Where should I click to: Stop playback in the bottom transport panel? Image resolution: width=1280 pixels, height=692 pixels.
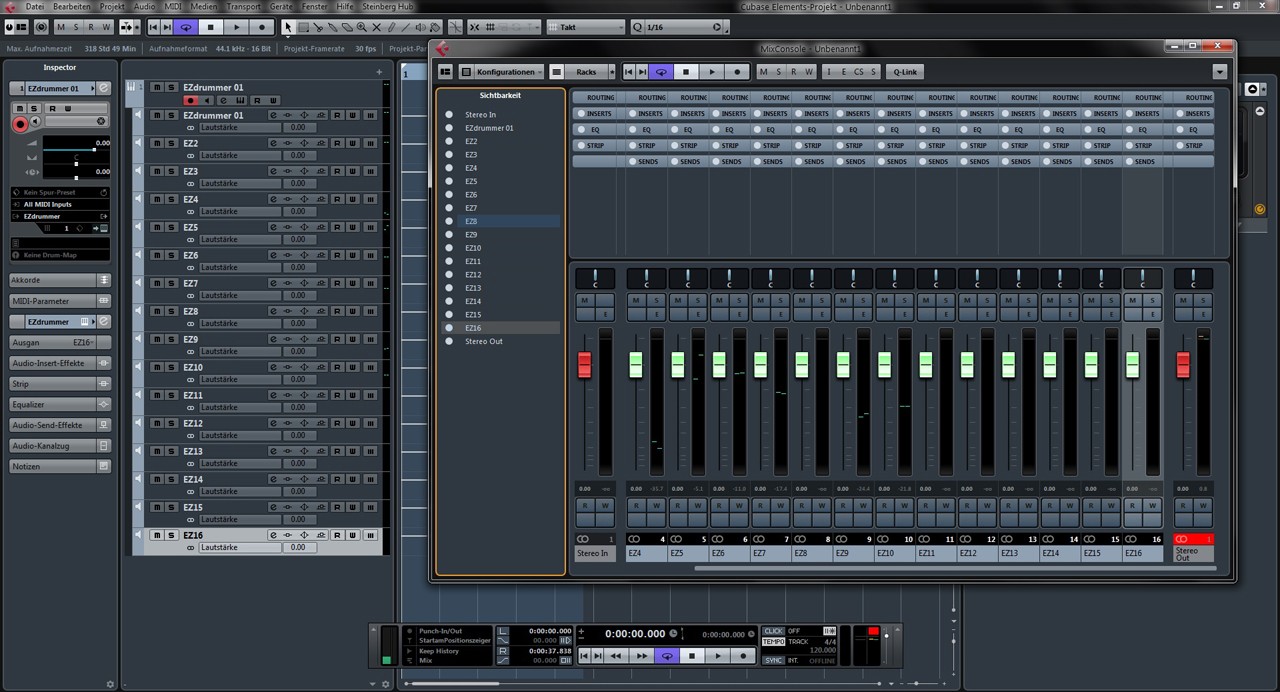click(692, 656)
